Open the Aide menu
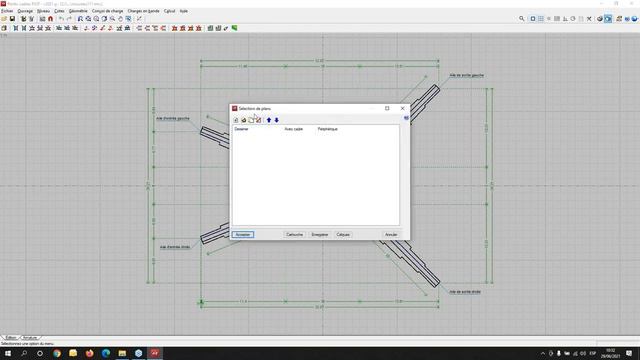Viewport: 640px width, 360px height. click(184, 11)
